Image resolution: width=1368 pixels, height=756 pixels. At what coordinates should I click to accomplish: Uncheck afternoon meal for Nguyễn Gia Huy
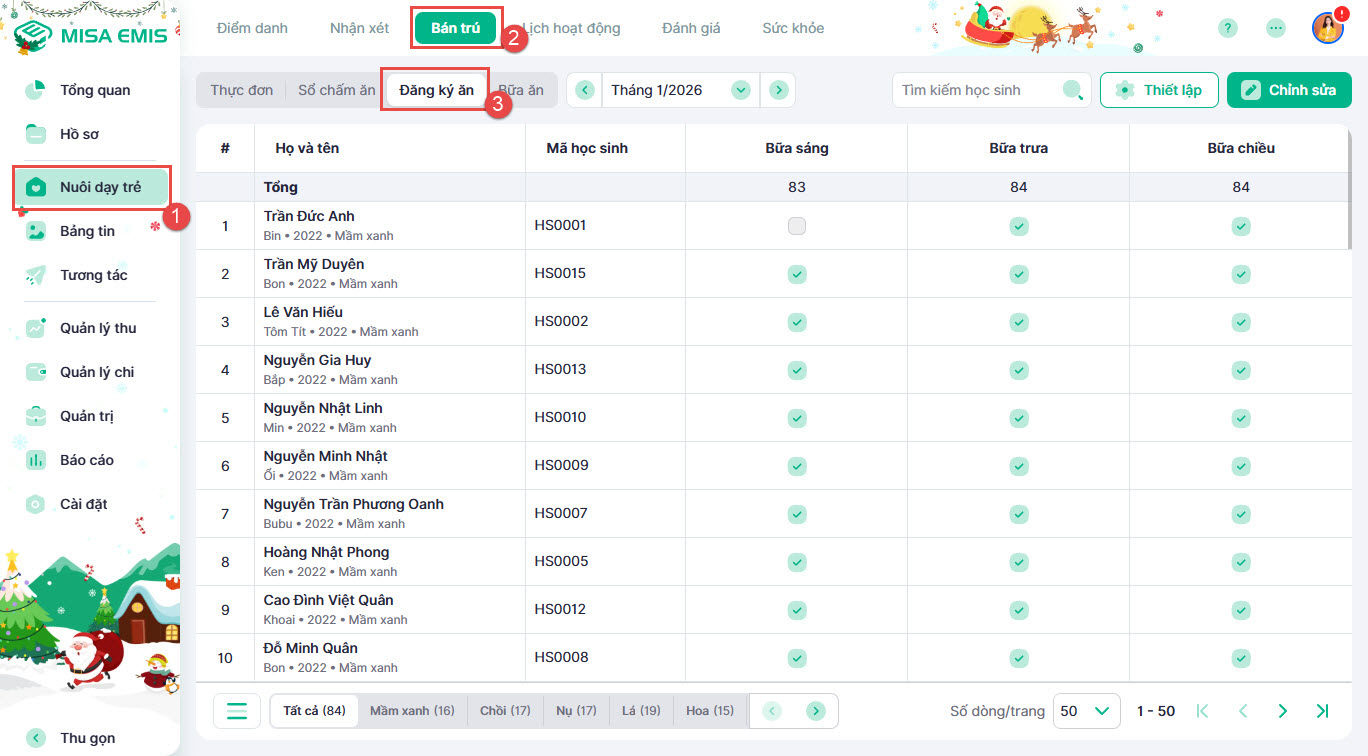1240,370
